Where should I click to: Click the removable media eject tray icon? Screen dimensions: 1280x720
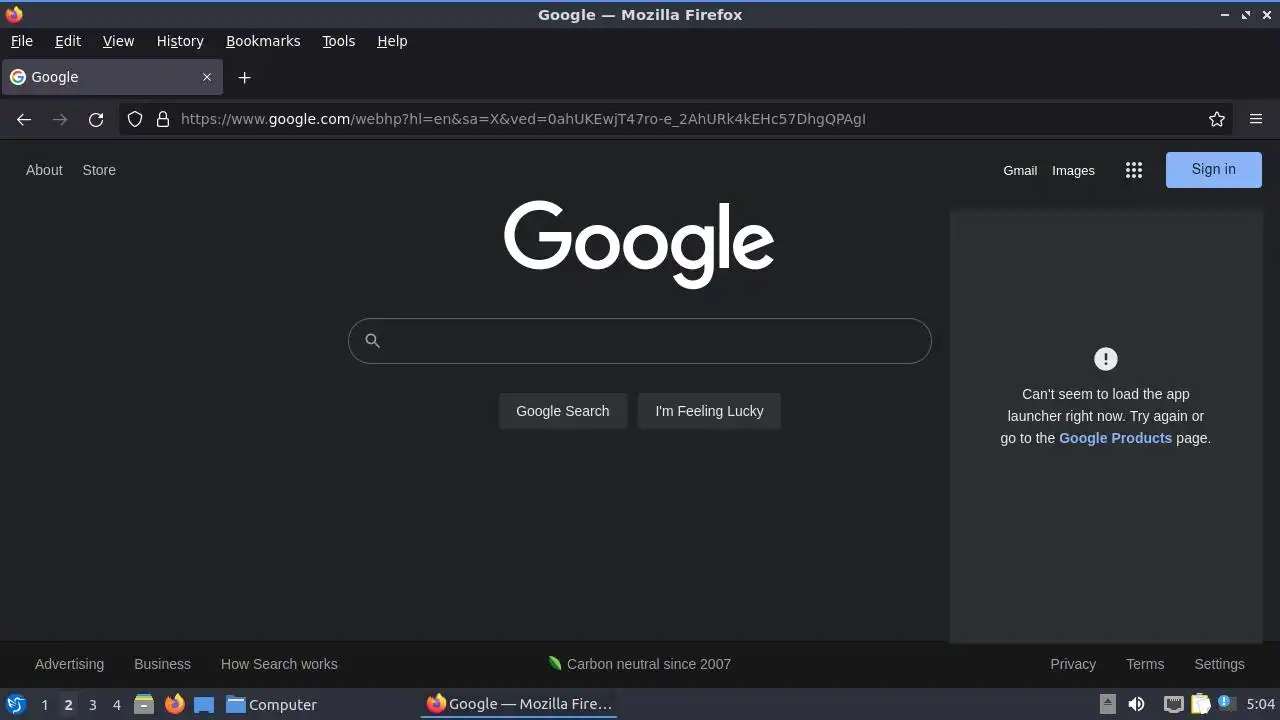[x=1107, y=704]
